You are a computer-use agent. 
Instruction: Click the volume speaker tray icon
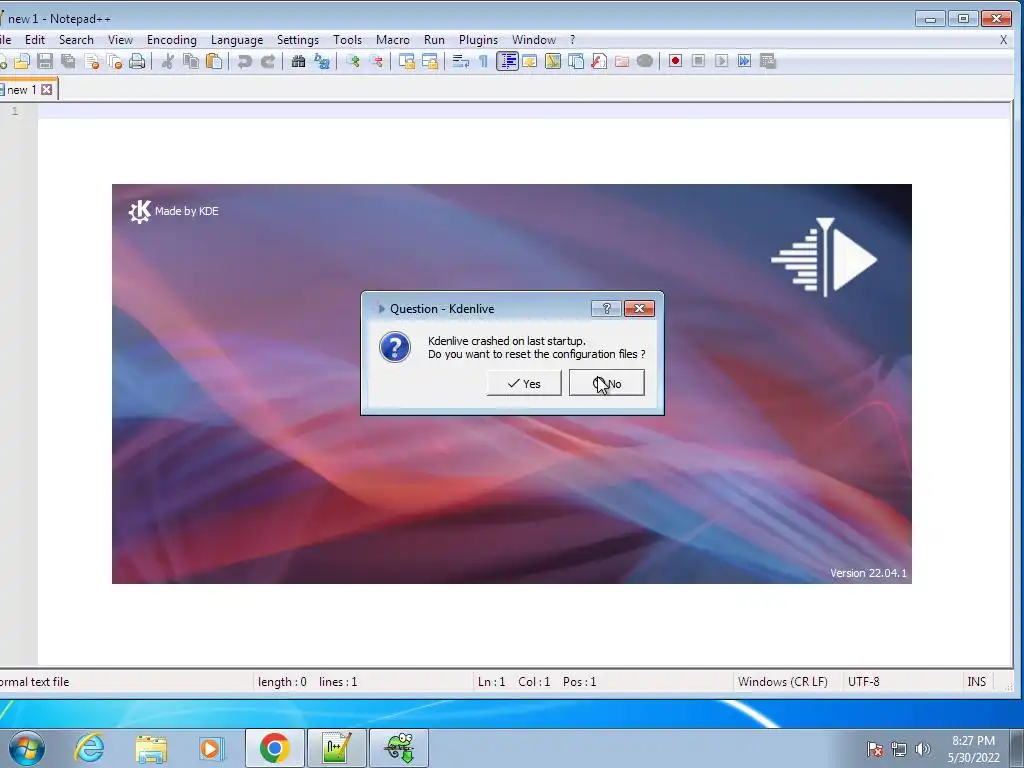[x=923, y=749]
